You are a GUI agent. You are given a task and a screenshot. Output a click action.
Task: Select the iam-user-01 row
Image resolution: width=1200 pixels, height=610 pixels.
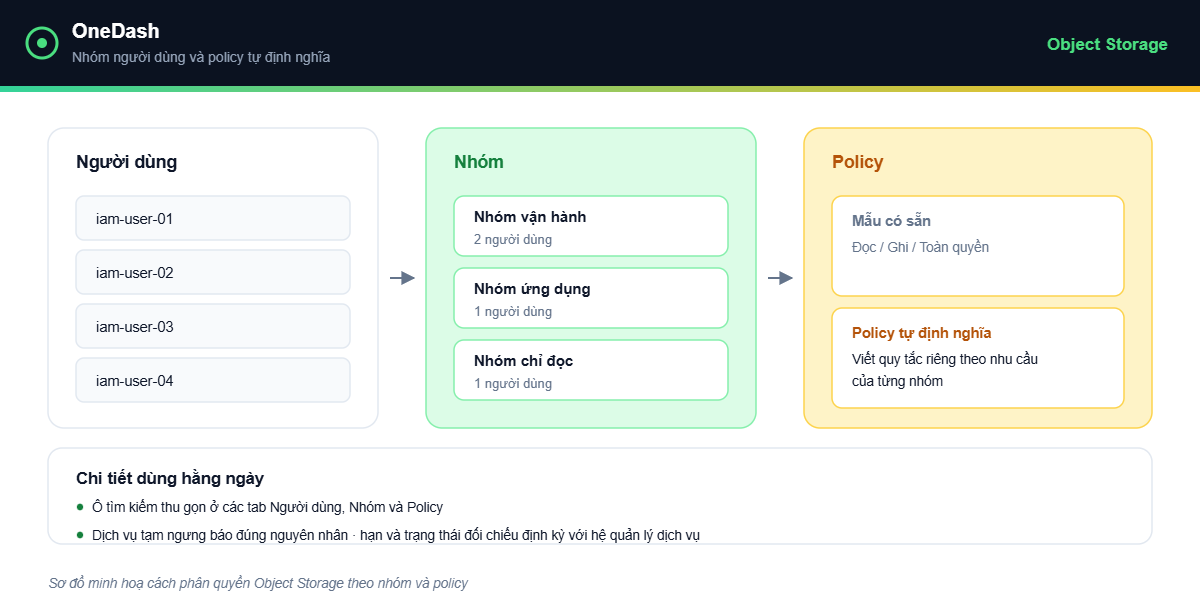(213, 218)
